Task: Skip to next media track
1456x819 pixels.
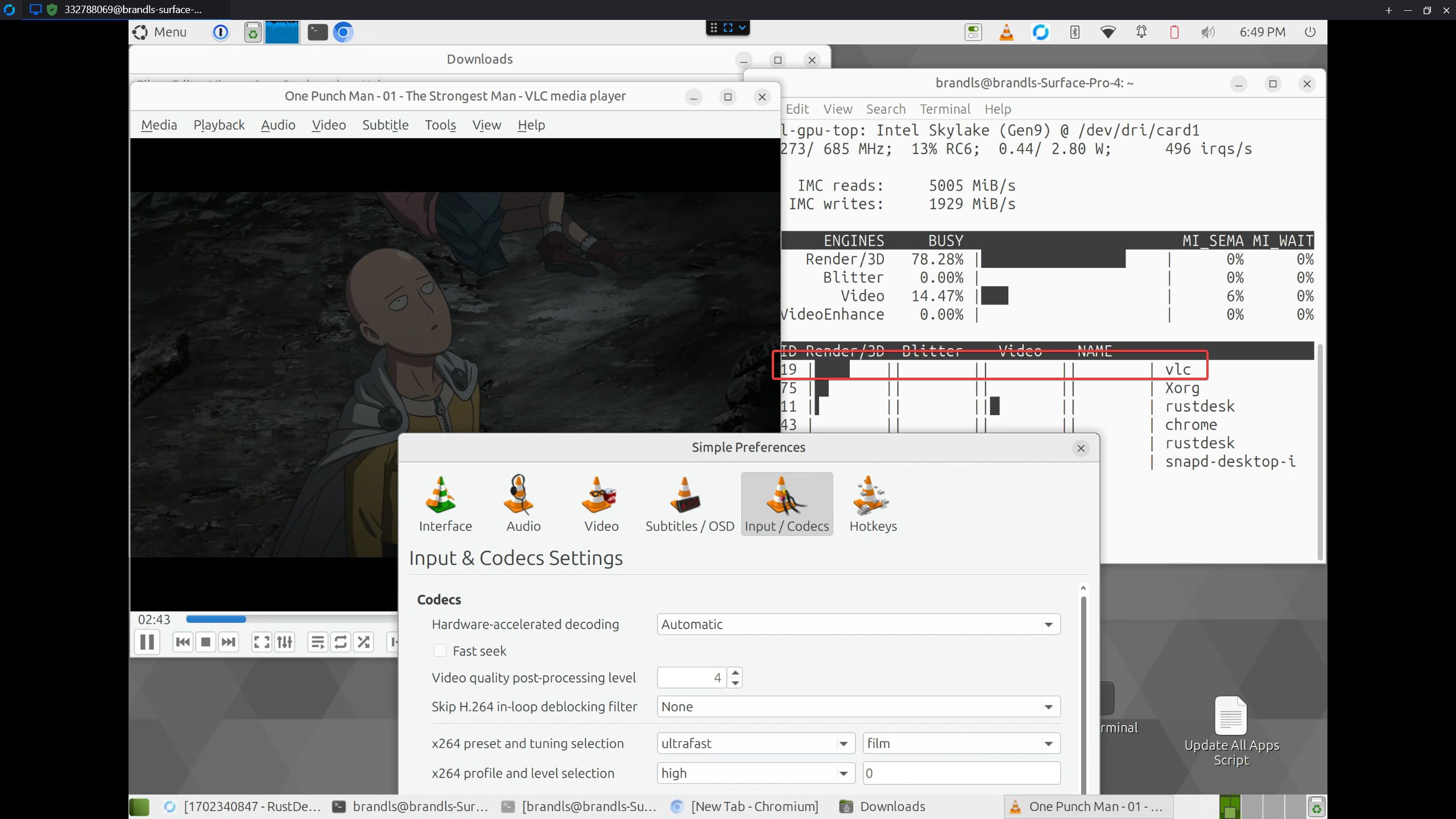Action: [229, 642]
